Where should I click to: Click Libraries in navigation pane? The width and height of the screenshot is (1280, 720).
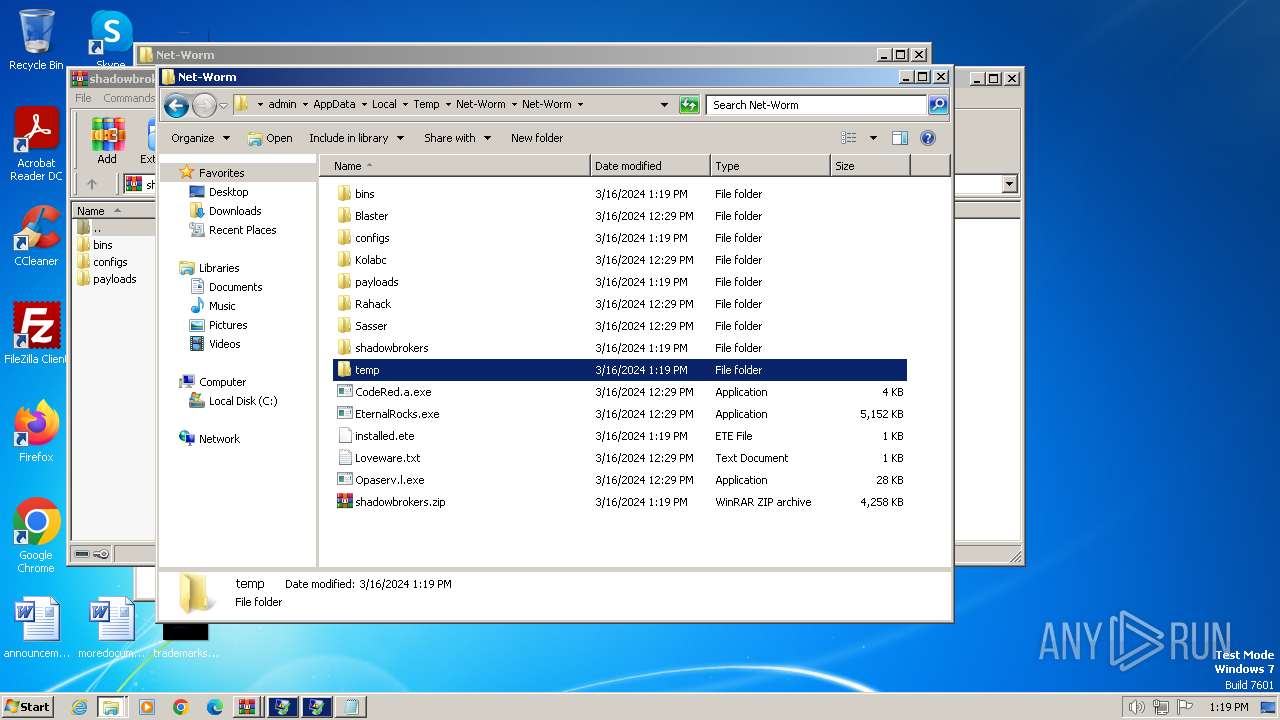click(x=219, y=268)
